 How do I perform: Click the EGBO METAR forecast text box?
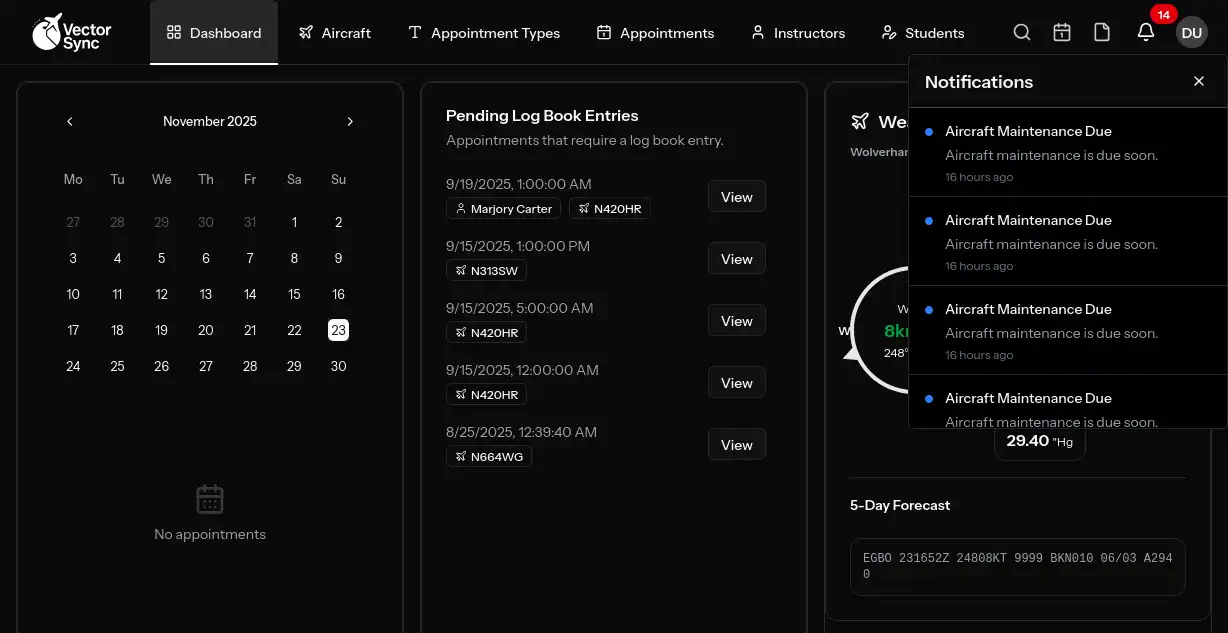pyautogui.click(x=1017, y=566)
